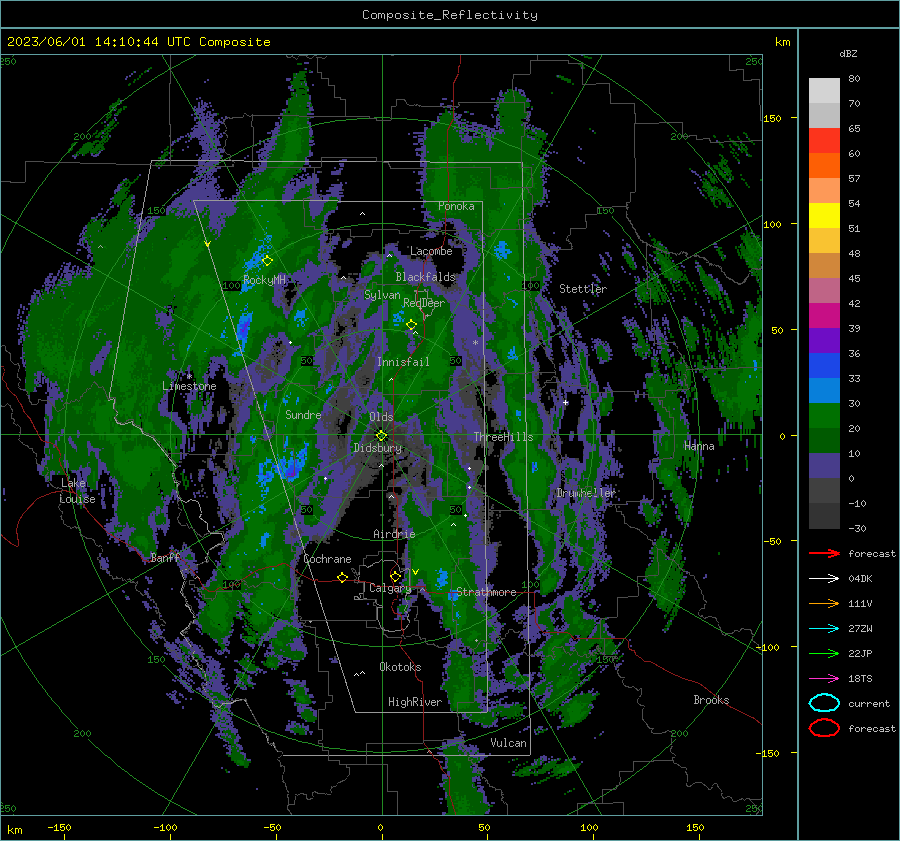Click the Lake Louise label

click(77, 491)
